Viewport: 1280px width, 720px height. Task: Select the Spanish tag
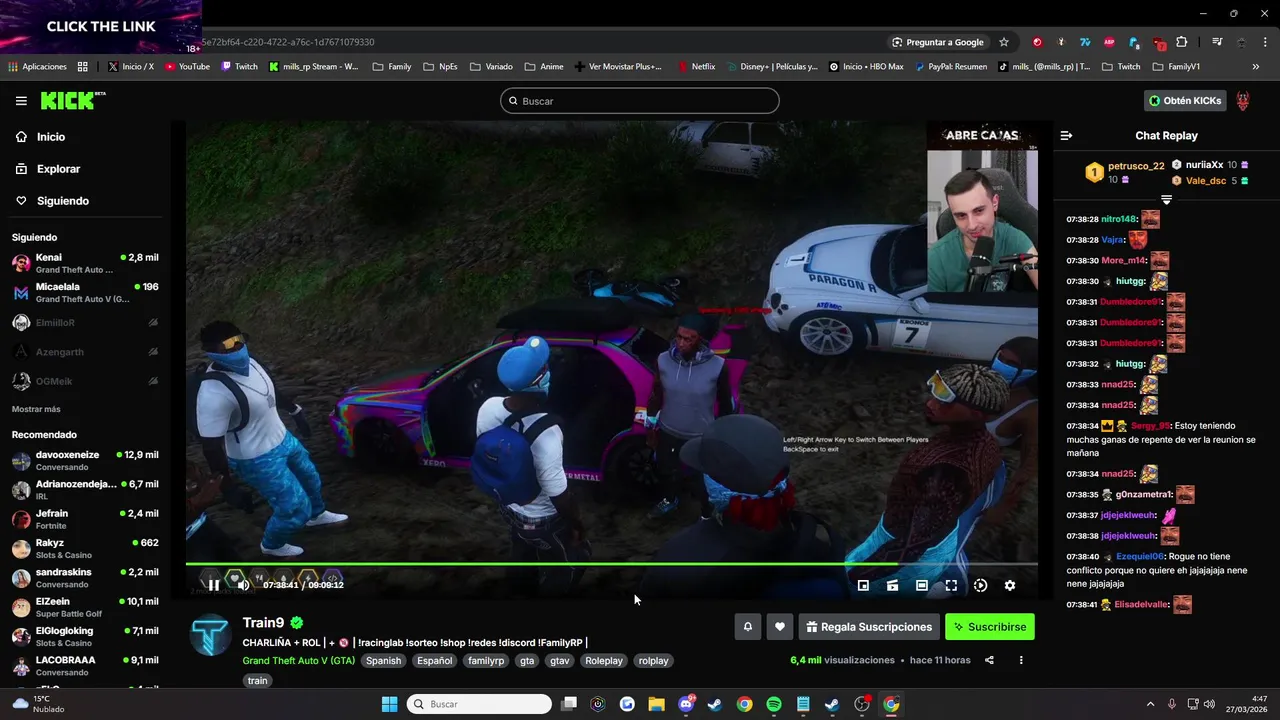coord(383,661)
